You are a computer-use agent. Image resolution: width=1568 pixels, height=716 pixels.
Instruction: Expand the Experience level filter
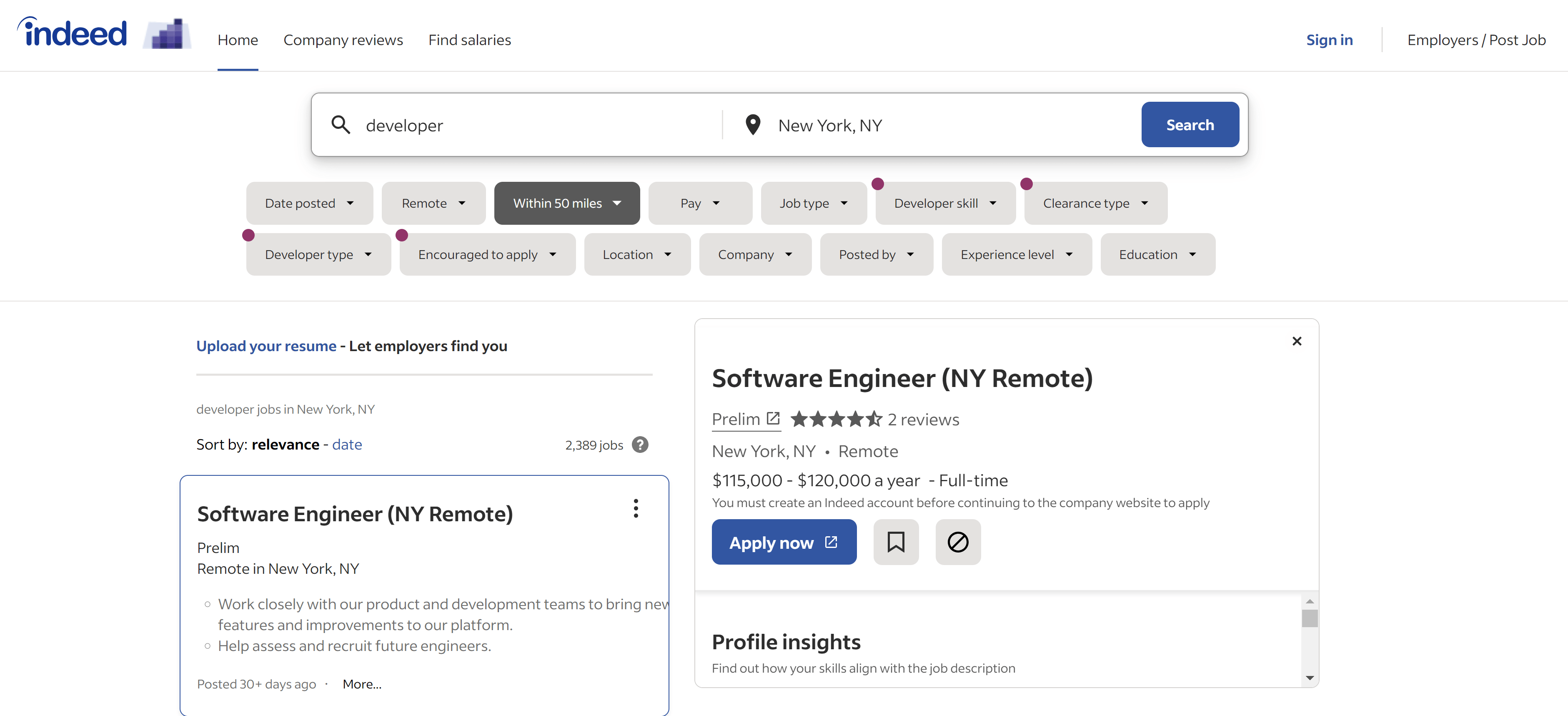[x=1017, y=254]
